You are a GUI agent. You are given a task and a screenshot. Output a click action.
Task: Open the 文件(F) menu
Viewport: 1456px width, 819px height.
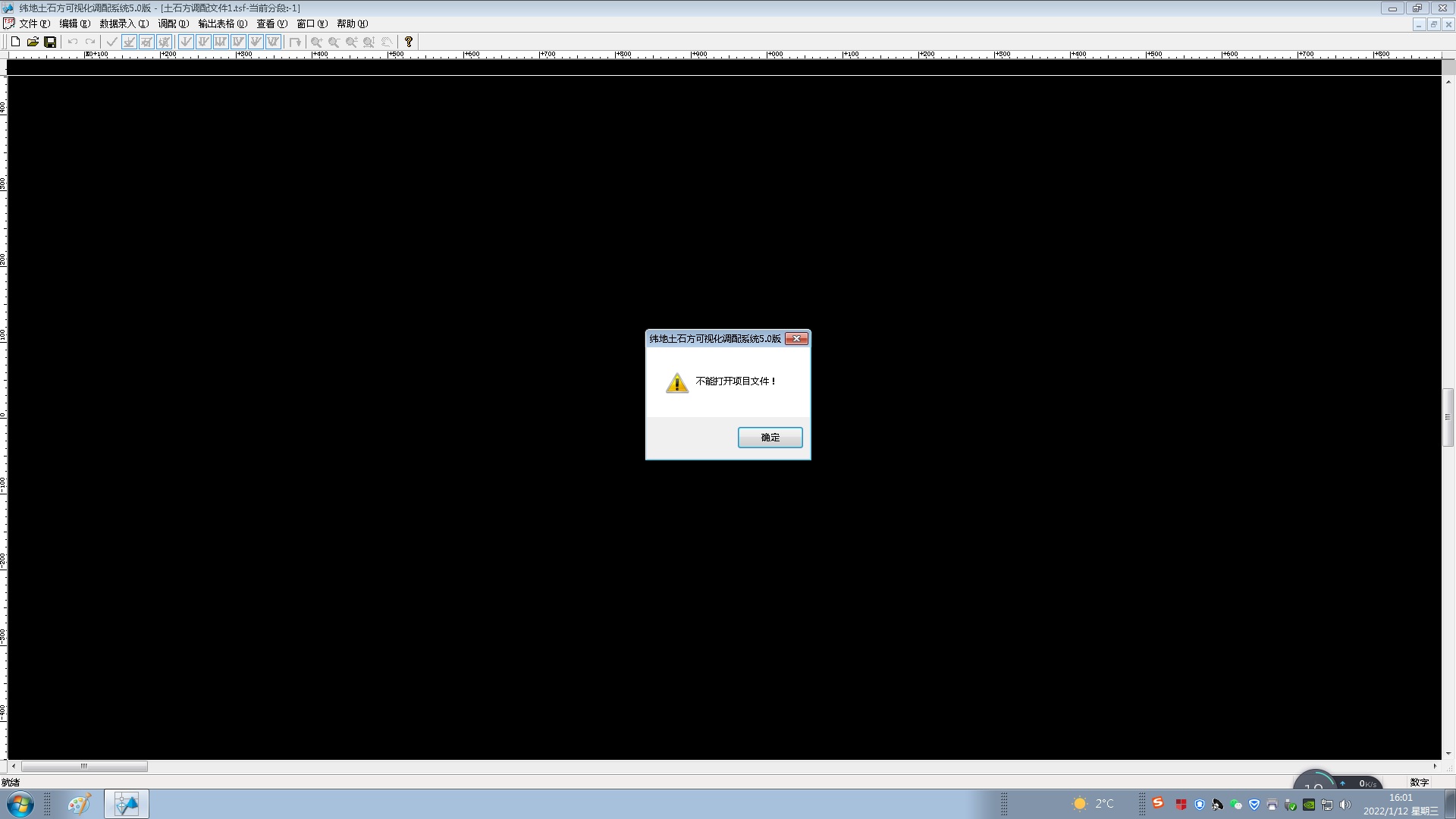[x=34, y=24]
